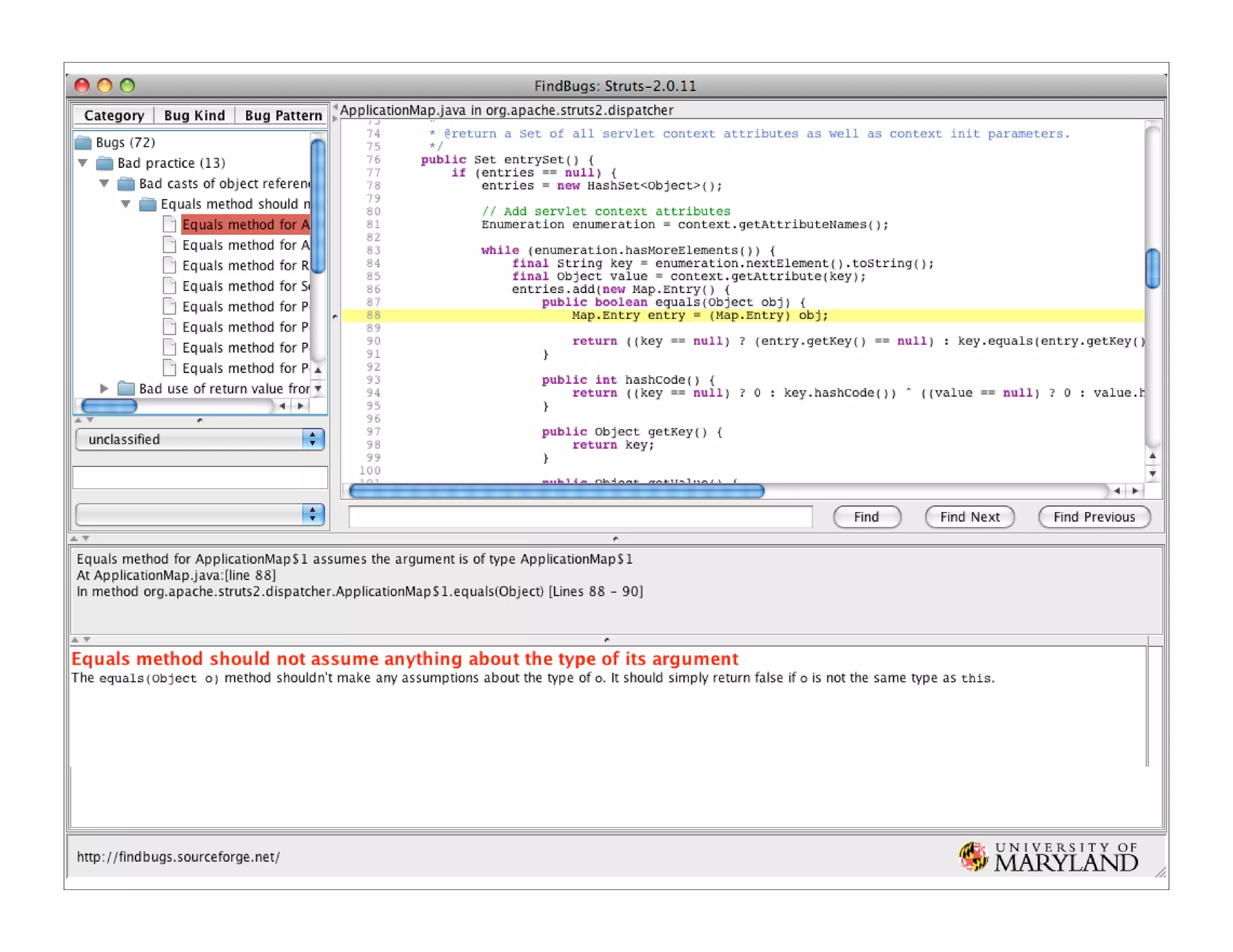The width and height of the screenshot is (1233, 952).
Task: Click the bug tree vertical scrollbar thumb
Action: click(x=318, y=206)
